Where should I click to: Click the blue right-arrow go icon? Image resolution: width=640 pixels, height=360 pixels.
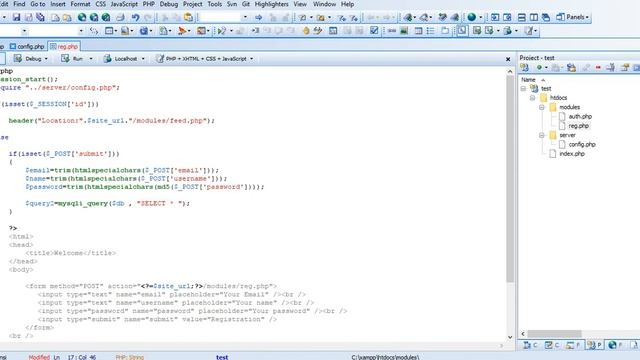coord(258,18)
